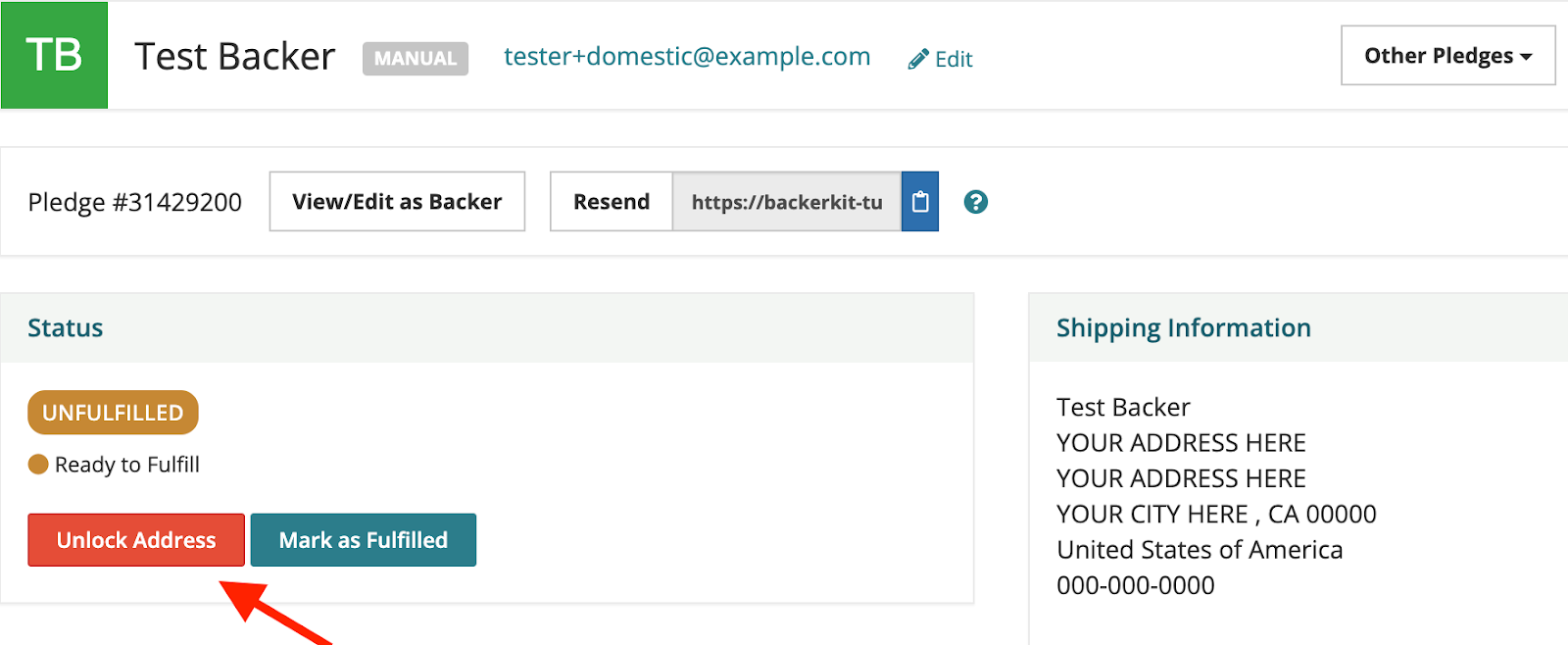Image resolution: width=1568 pixels, height=645 pixels.
Task: Click the UNFULFILLED status badge
Action: 113,413
